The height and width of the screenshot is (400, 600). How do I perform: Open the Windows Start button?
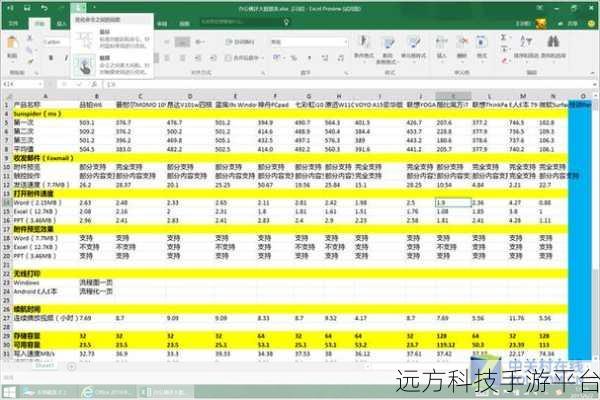9,392
